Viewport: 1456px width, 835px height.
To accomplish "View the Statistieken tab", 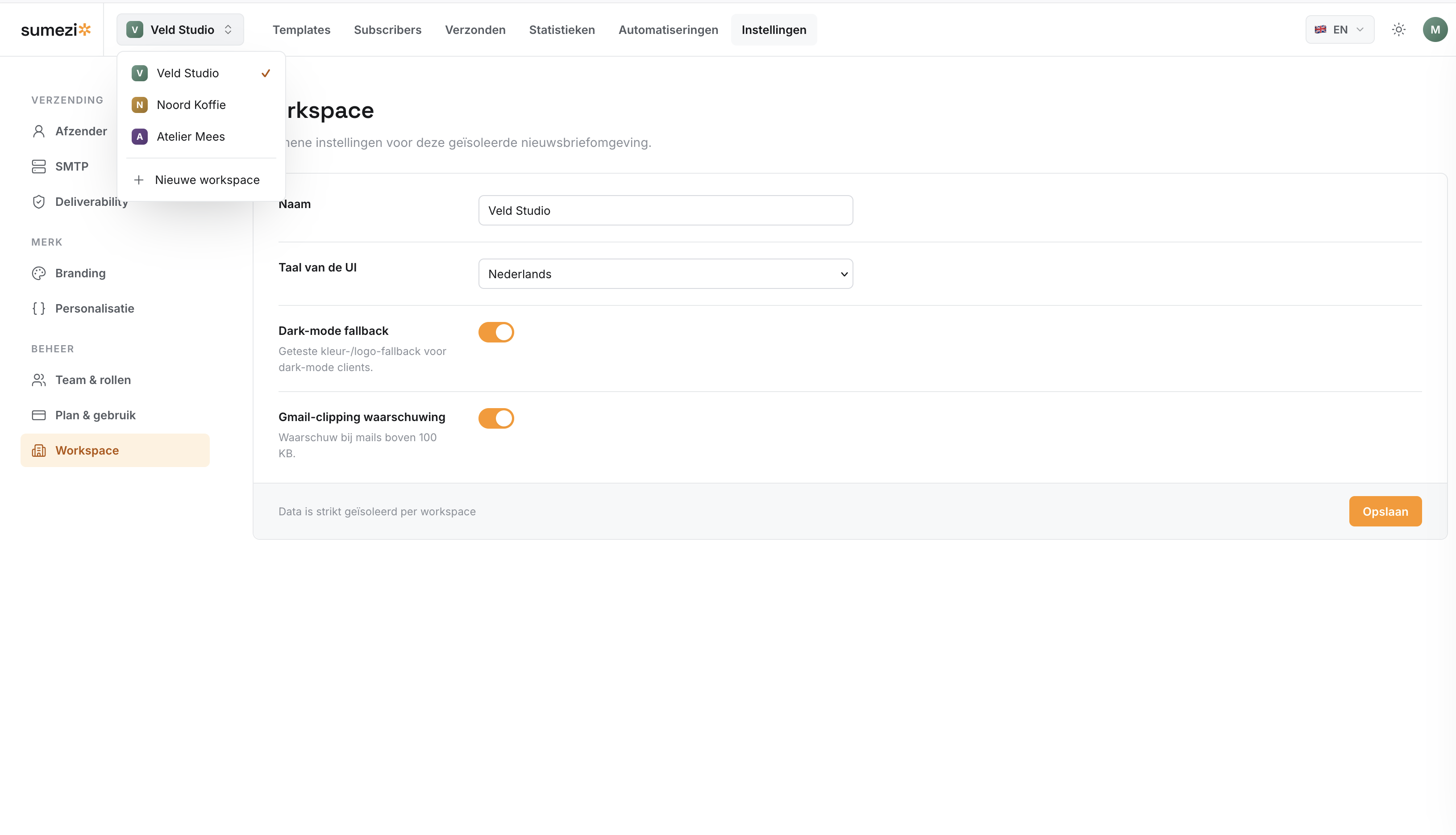I will (562, 29).
